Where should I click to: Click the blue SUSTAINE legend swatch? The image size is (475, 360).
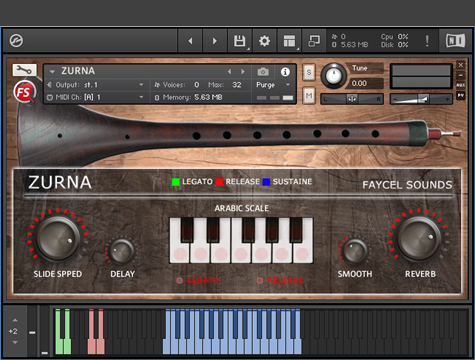click(x=266, y=182)
